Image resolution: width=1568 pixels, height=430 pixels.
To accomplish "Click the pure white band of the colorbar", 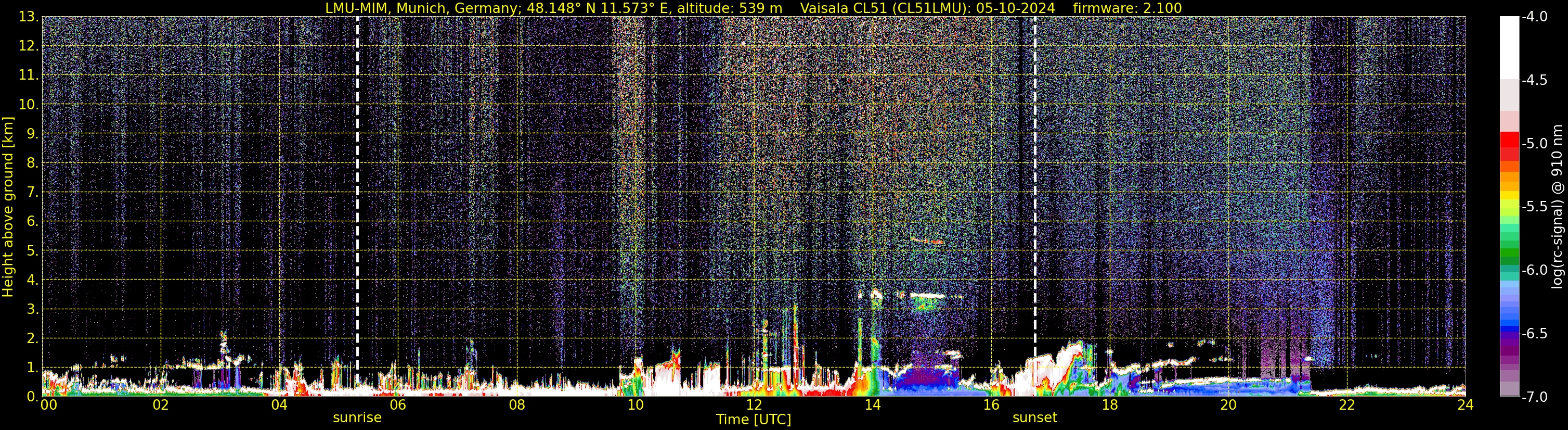I will [1509, 47].
